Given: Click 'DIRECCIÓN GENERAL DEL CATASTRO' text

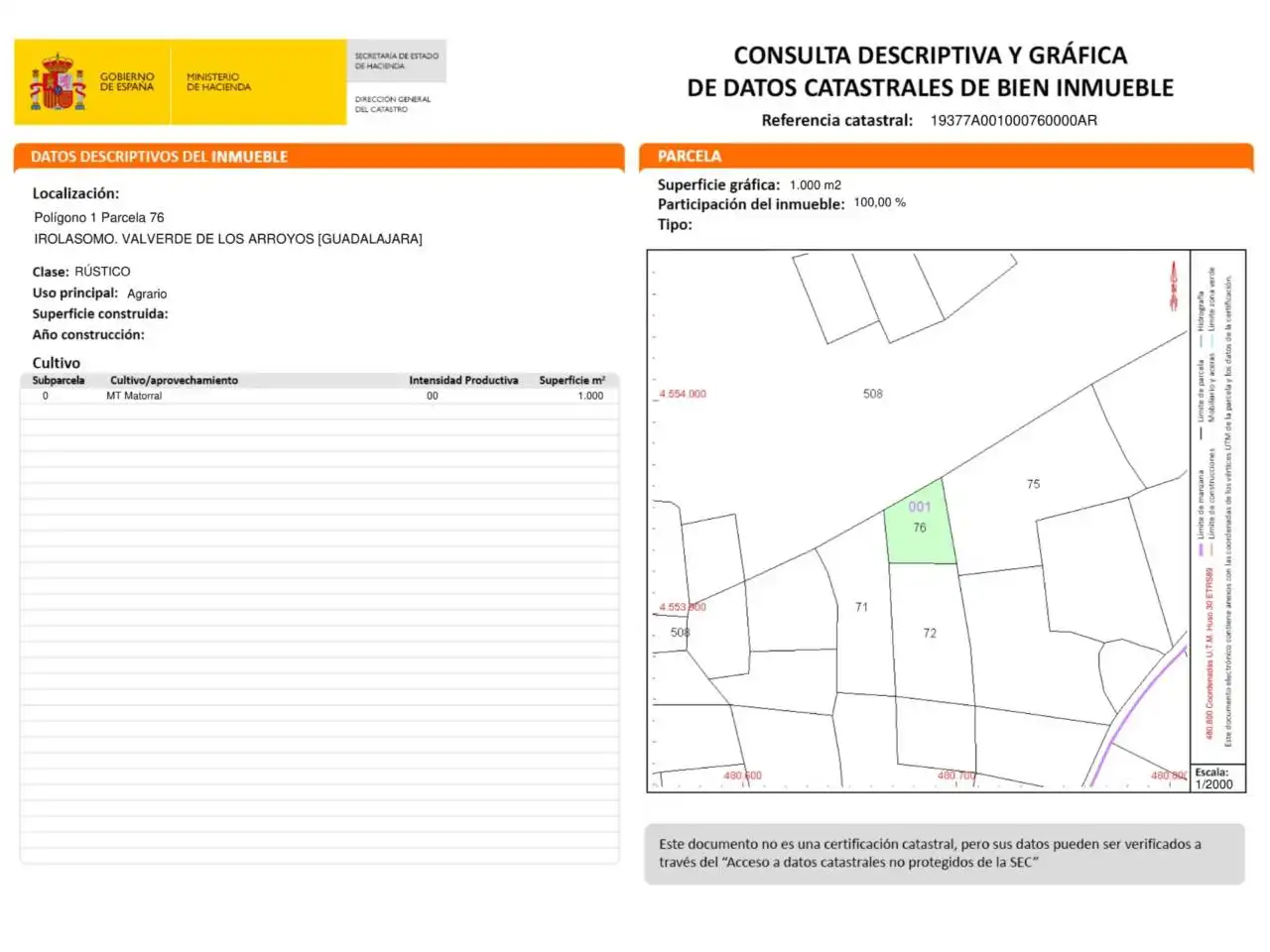Looking at the screenshot, I should (x=393, y=104).
